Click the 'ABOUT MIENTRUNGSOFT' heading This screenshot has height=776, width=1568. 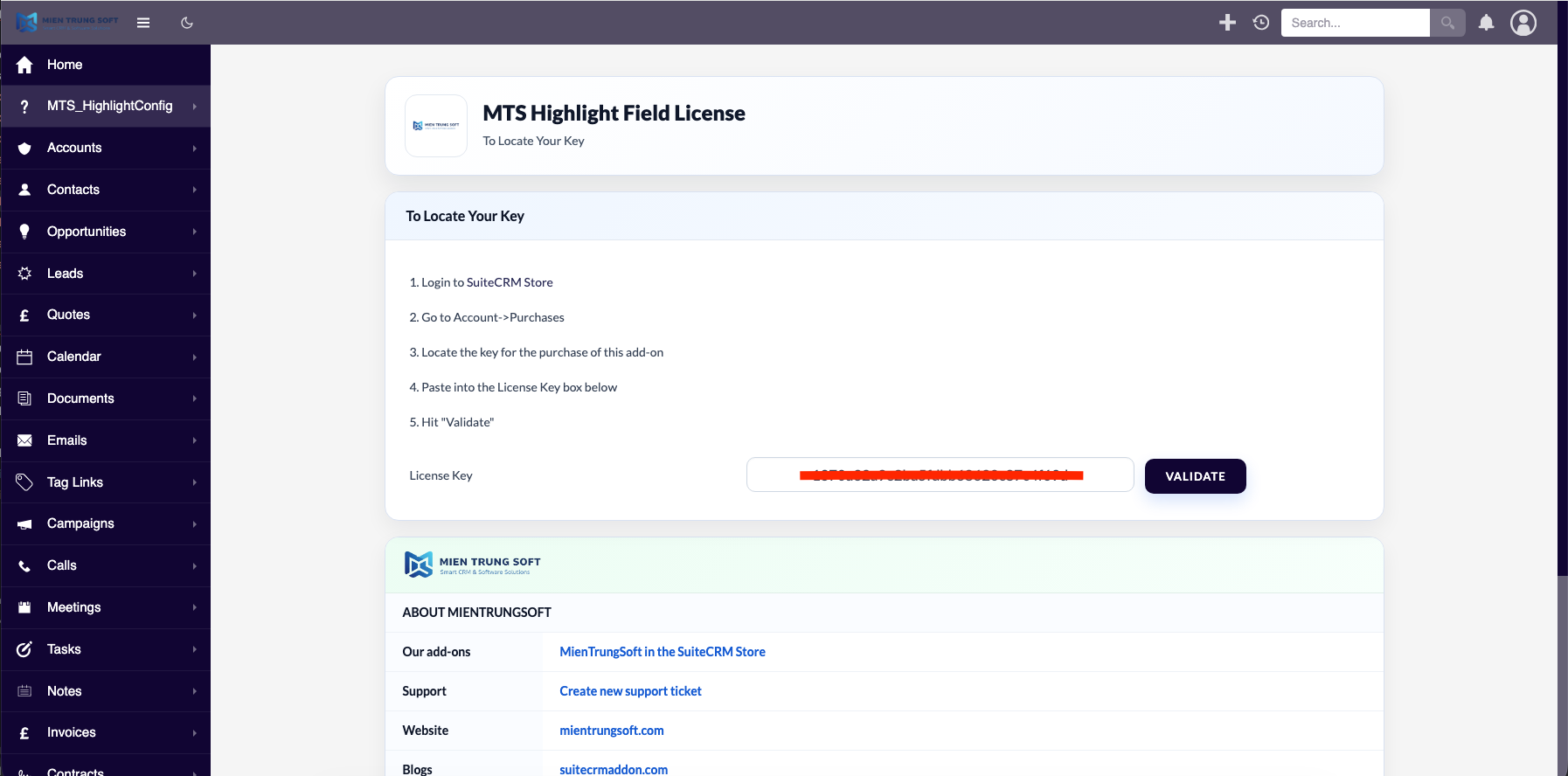[476, 613]
